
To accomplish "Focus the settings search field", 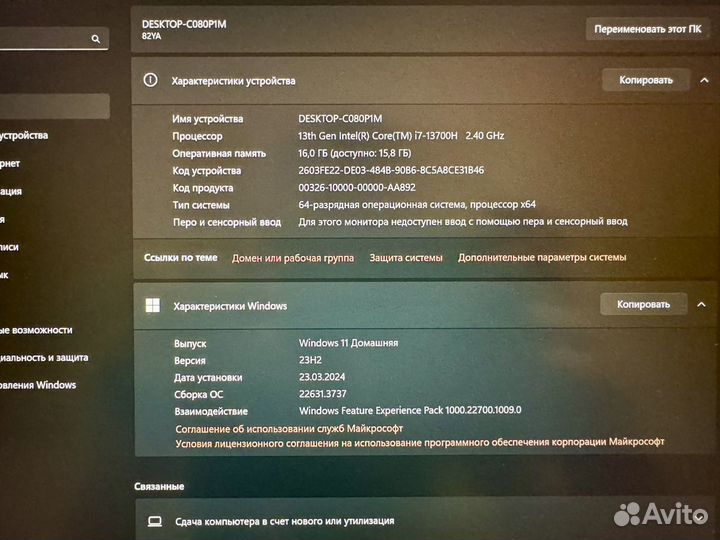I will coord(53,39).
